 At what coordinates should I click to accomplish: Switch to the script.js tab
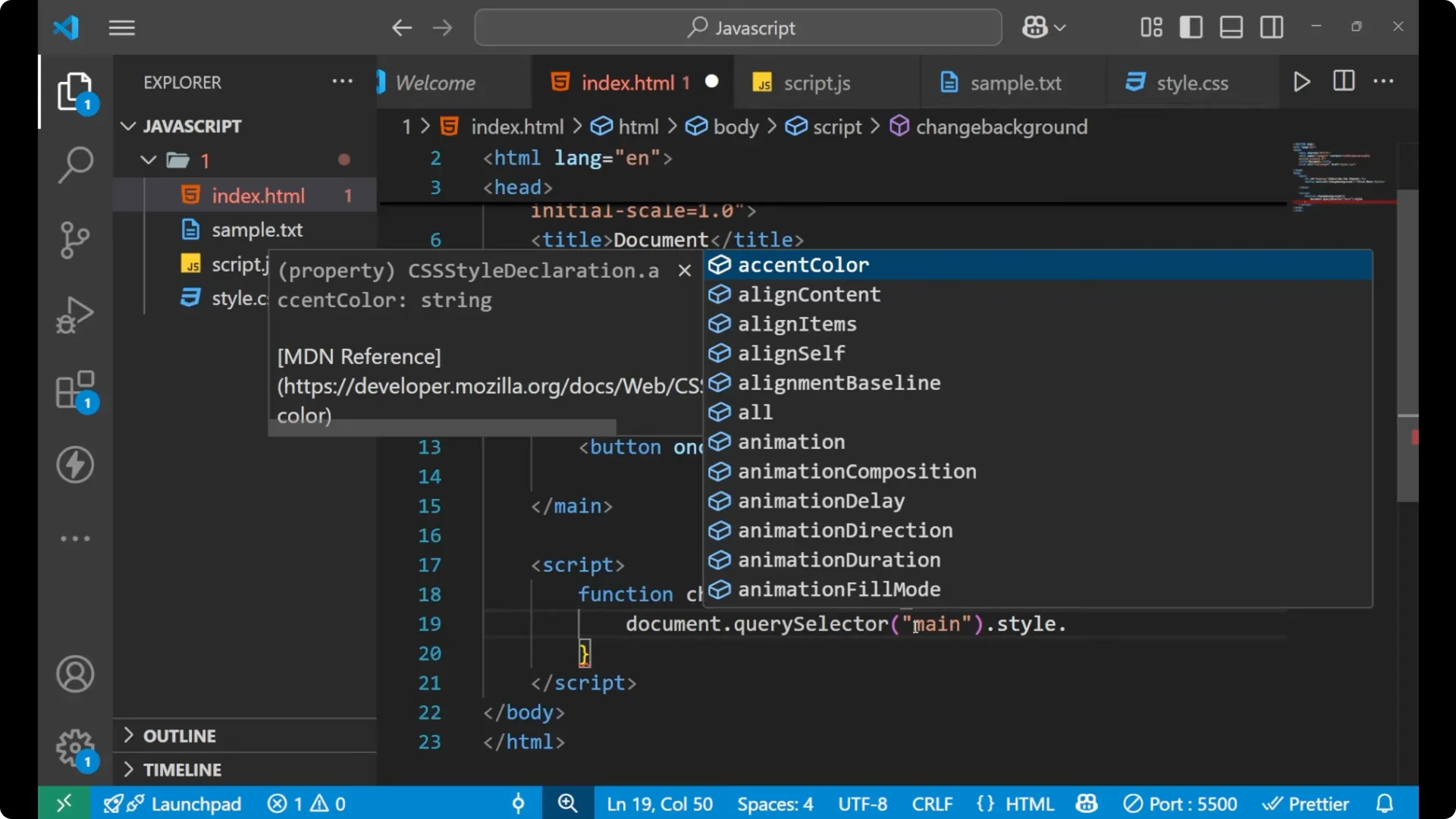click(x=818, y=83)
